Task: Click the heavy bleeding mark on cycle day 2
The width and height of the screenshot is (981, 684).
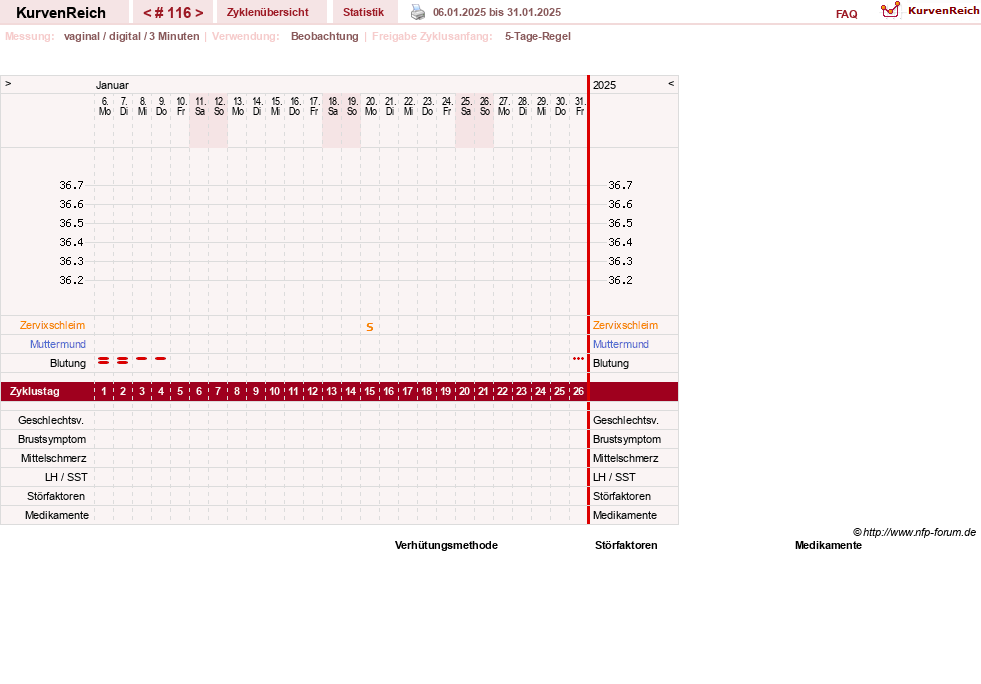Action: (123, 360)
